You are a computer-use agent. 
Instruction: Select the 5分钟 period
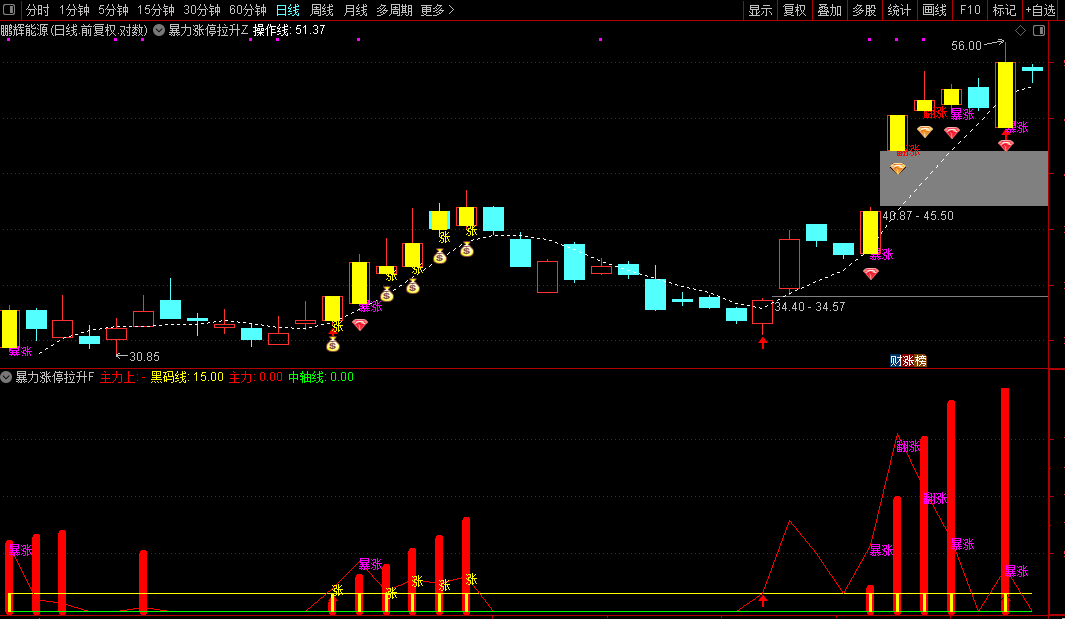[x=113, y=10]
